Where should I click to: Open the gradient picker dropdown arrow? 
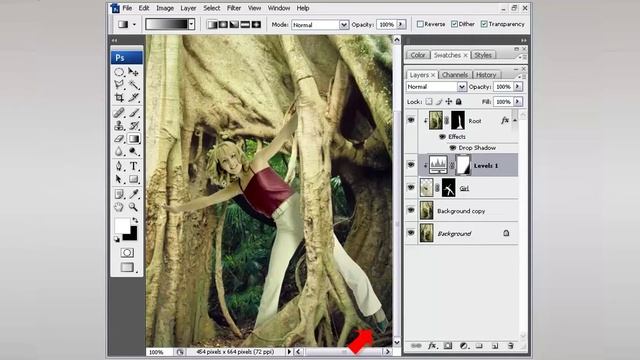[x=191, y=24]
